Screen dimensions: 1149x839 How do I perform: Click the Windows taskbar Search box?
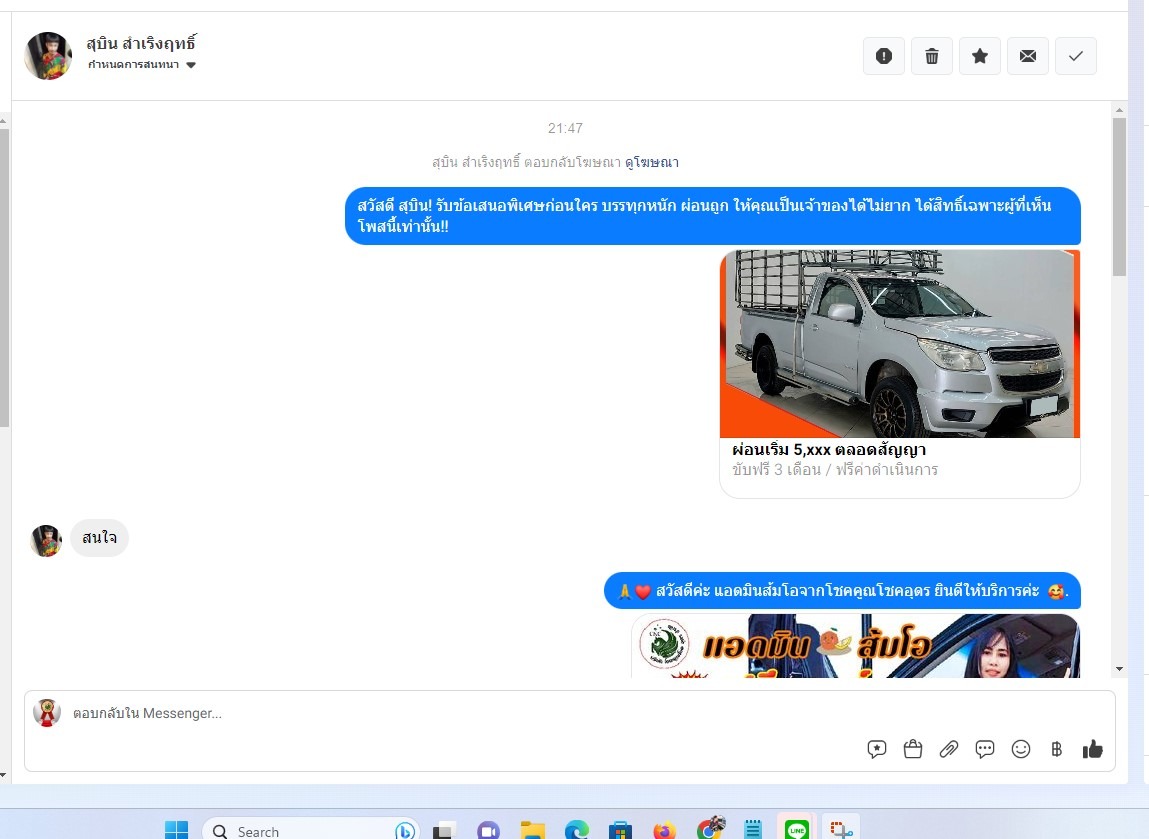(300, 830)
